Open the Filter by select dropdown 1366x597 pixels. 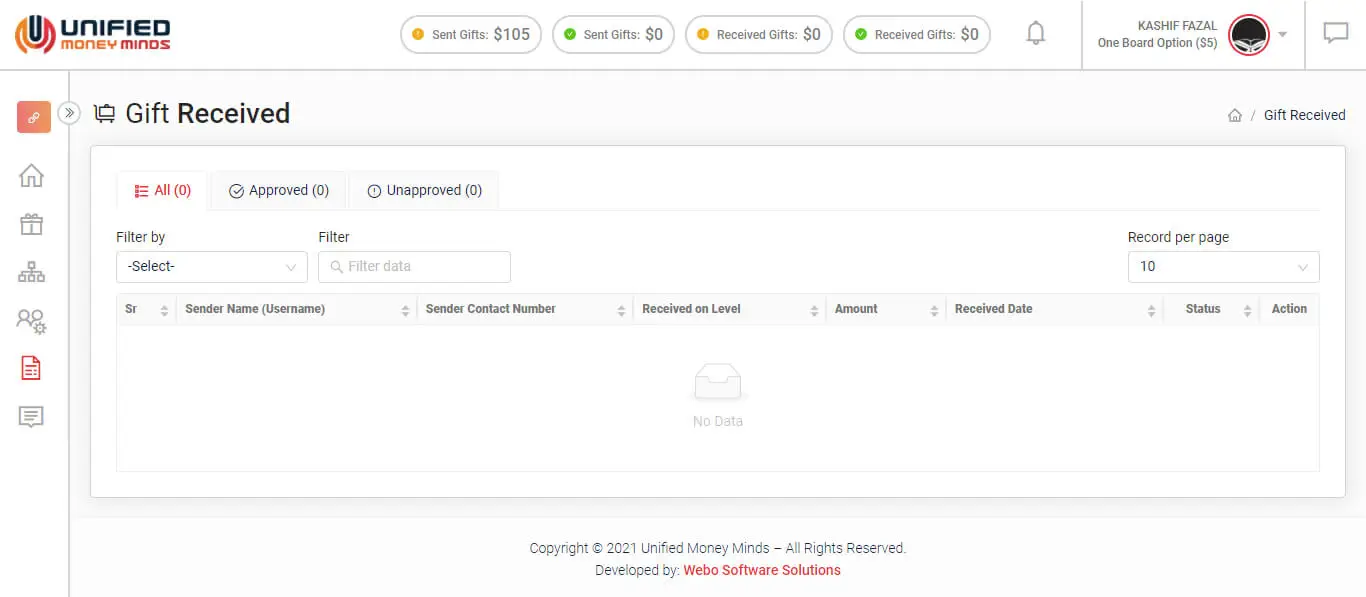(212, 267)
